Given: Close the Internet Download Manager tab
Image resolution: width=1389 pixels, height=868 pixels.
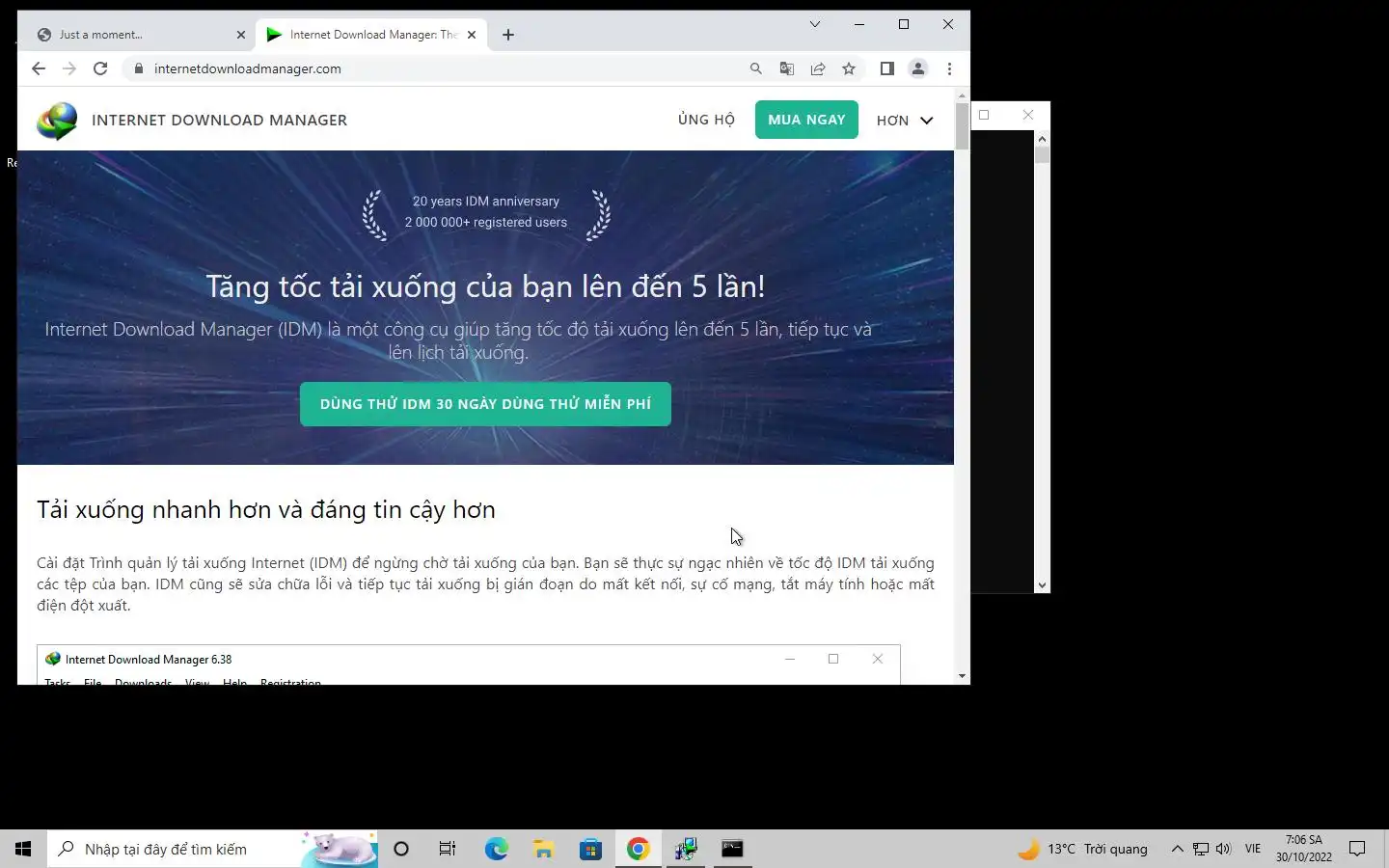Looking at the screenshot, I should (x=472, y=35).
